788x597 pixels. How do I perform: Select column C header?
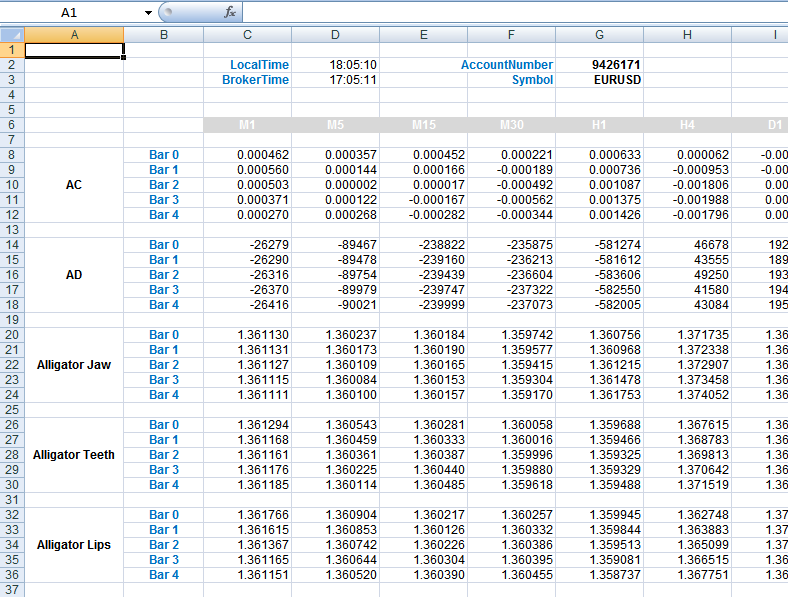point(247,35)
